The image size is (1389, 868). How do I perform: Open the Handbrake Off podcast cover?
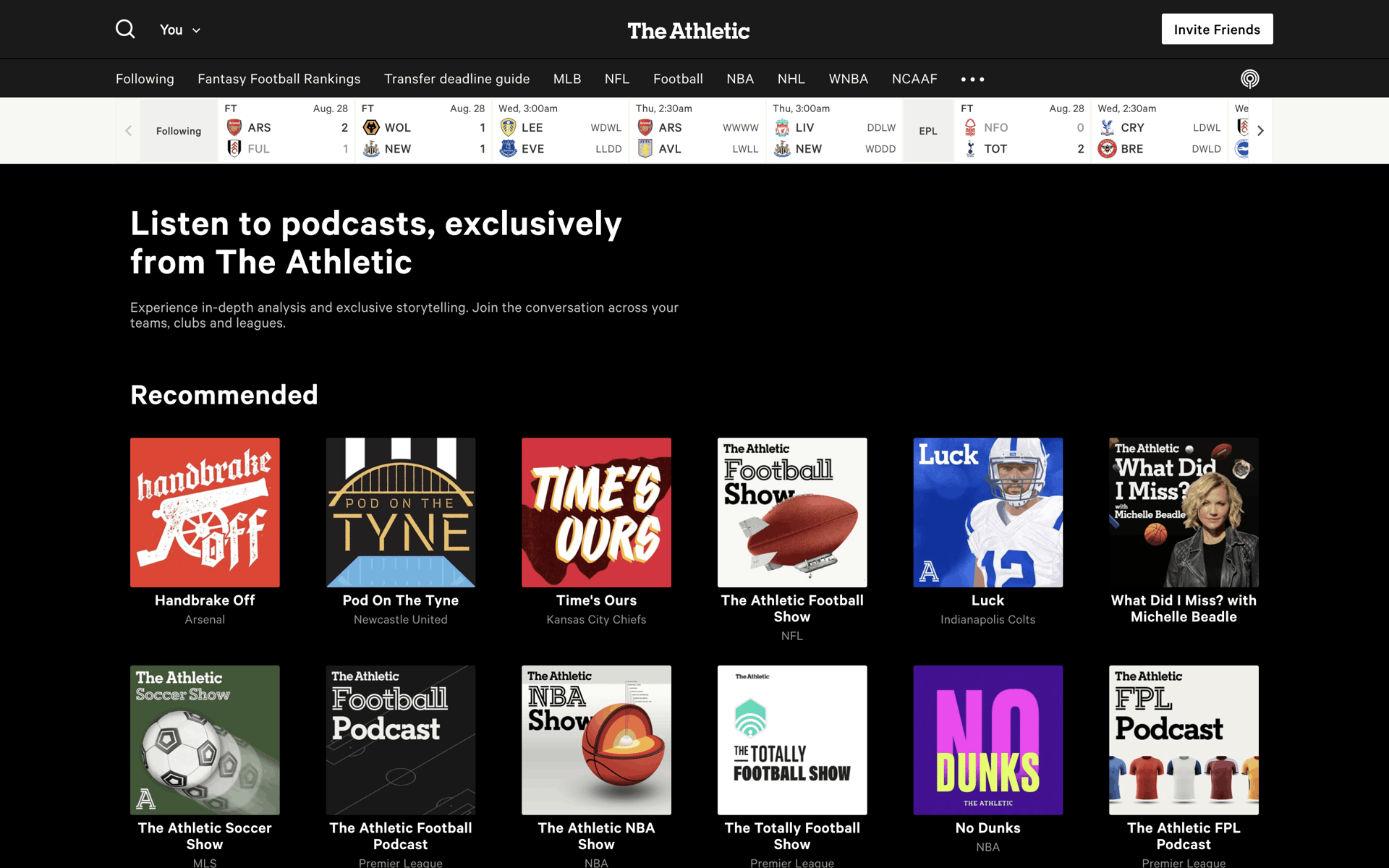(x=205, y=512)
